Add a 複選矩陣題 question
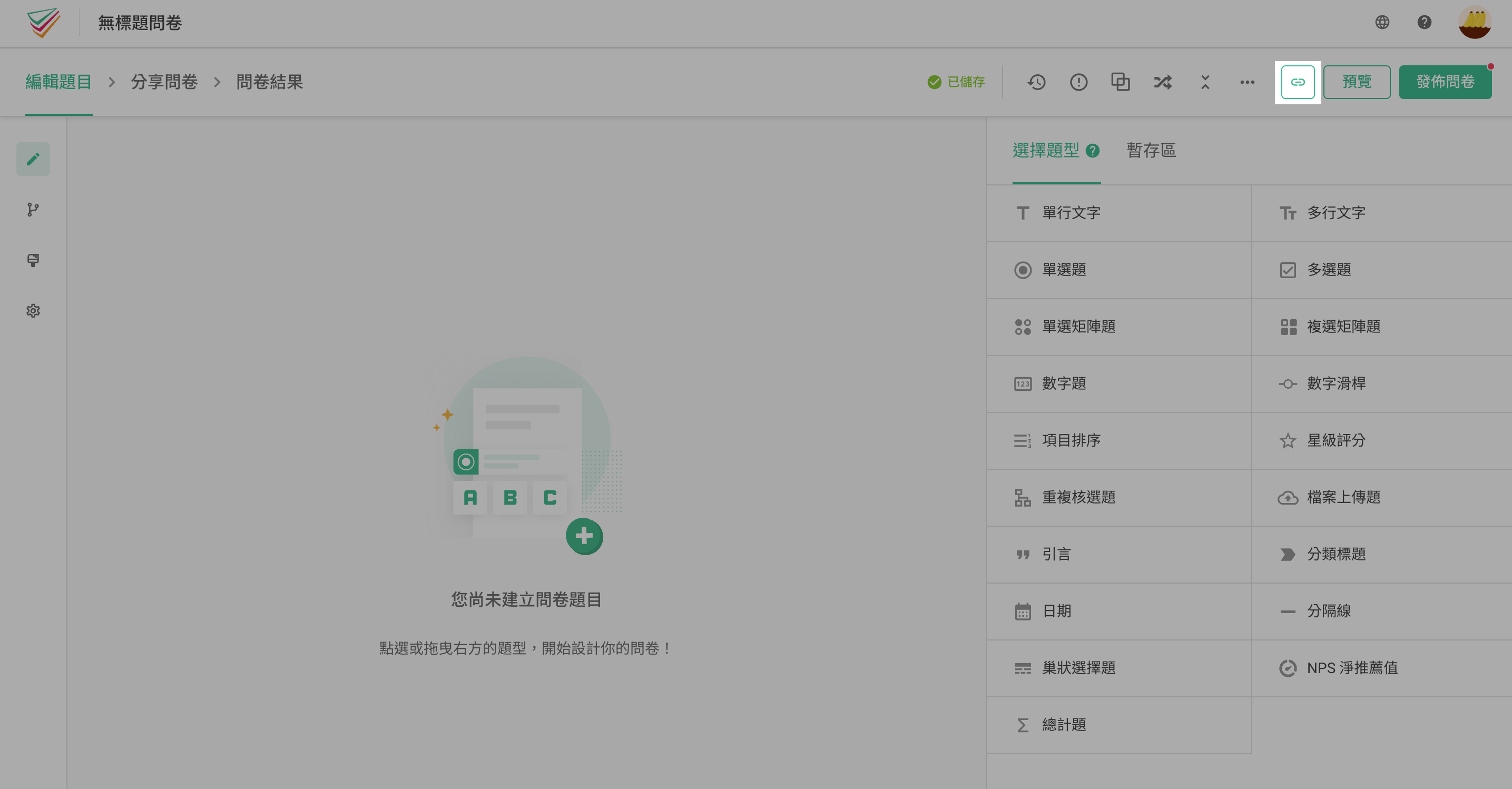The image size is (1512, 789). click(x=1382, y=327)
